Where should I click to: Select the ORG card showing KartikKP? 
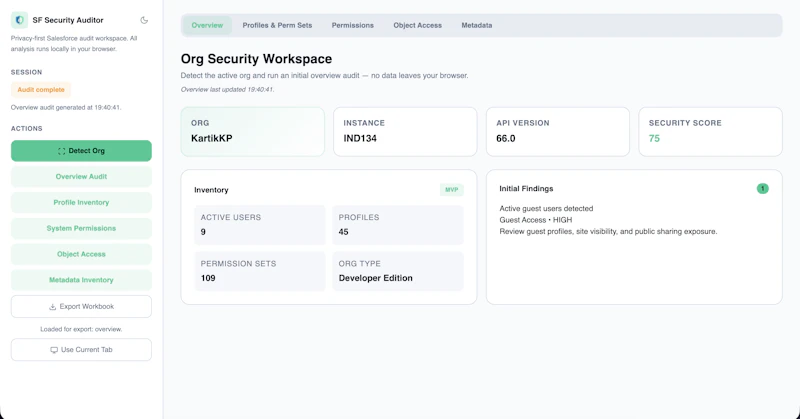253,132
